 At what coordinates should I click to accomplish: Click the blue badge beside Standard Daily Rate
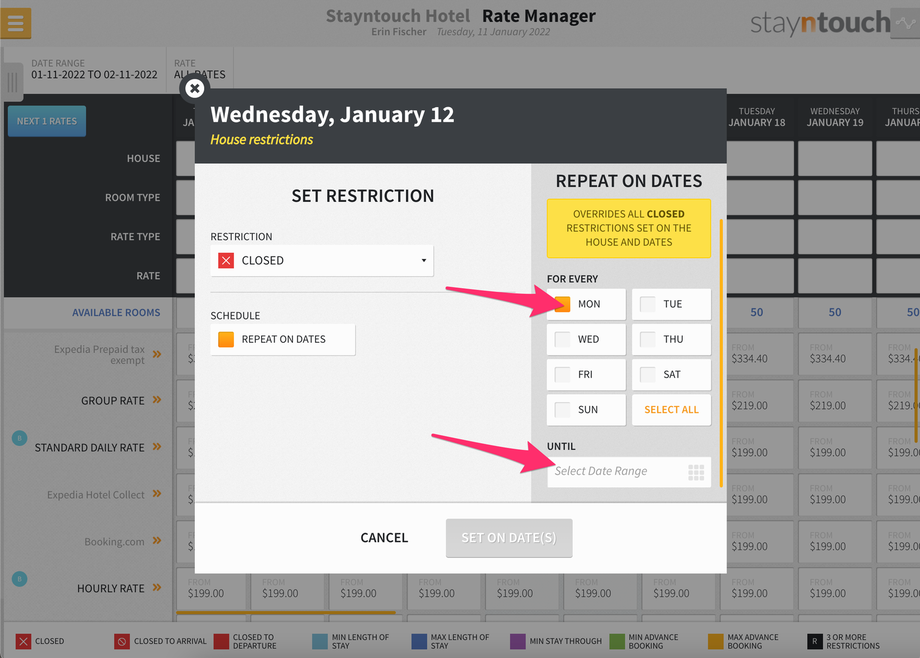tap(19, 438)
